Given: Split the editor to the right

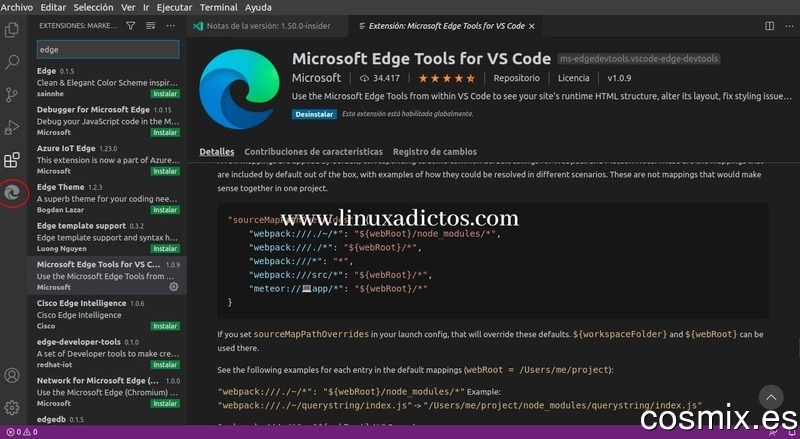Looking at the screenshot, I should 769,26.
